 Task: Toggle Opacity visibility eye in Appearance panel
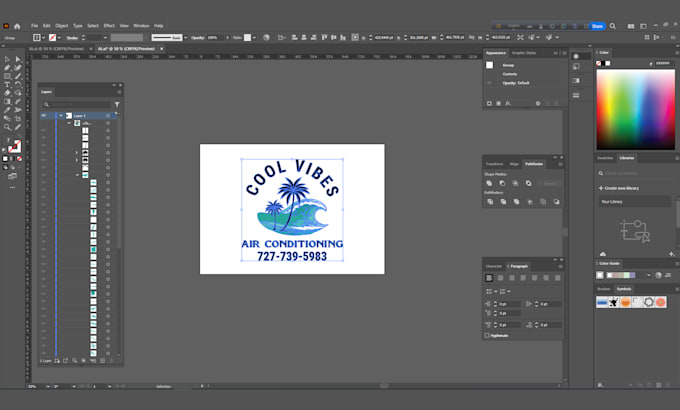(489, 83)
